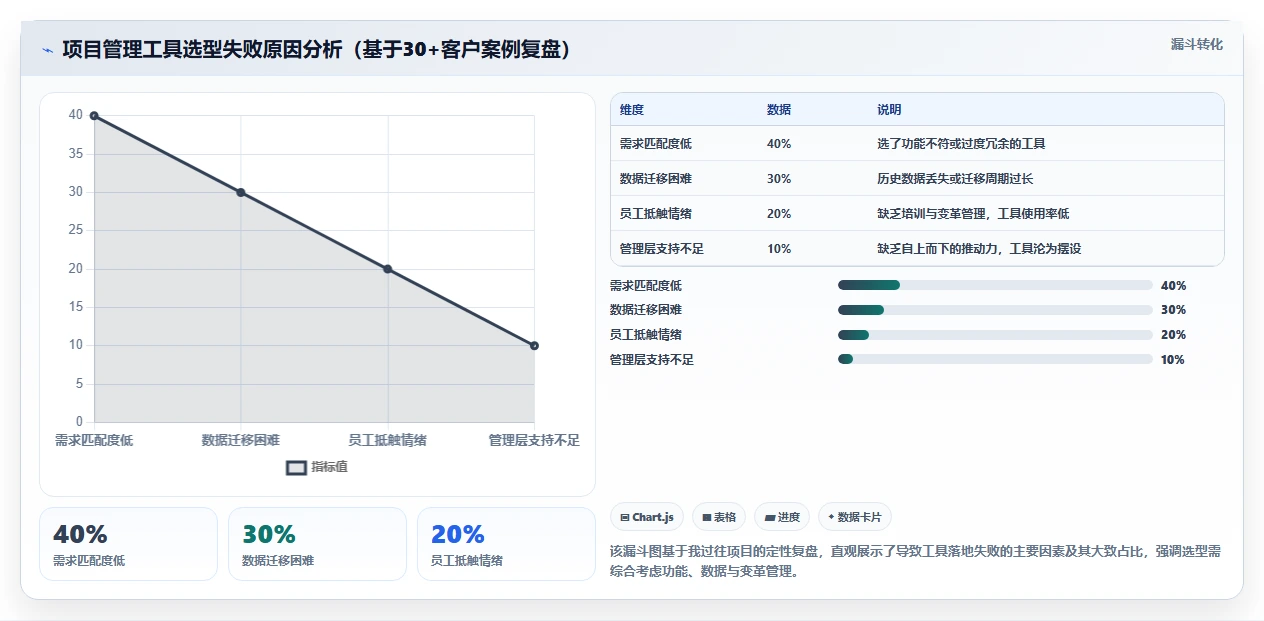Screen dimensions: 1264x621
Task: Click the 30% cell in the table
Action: pos(779,179)
